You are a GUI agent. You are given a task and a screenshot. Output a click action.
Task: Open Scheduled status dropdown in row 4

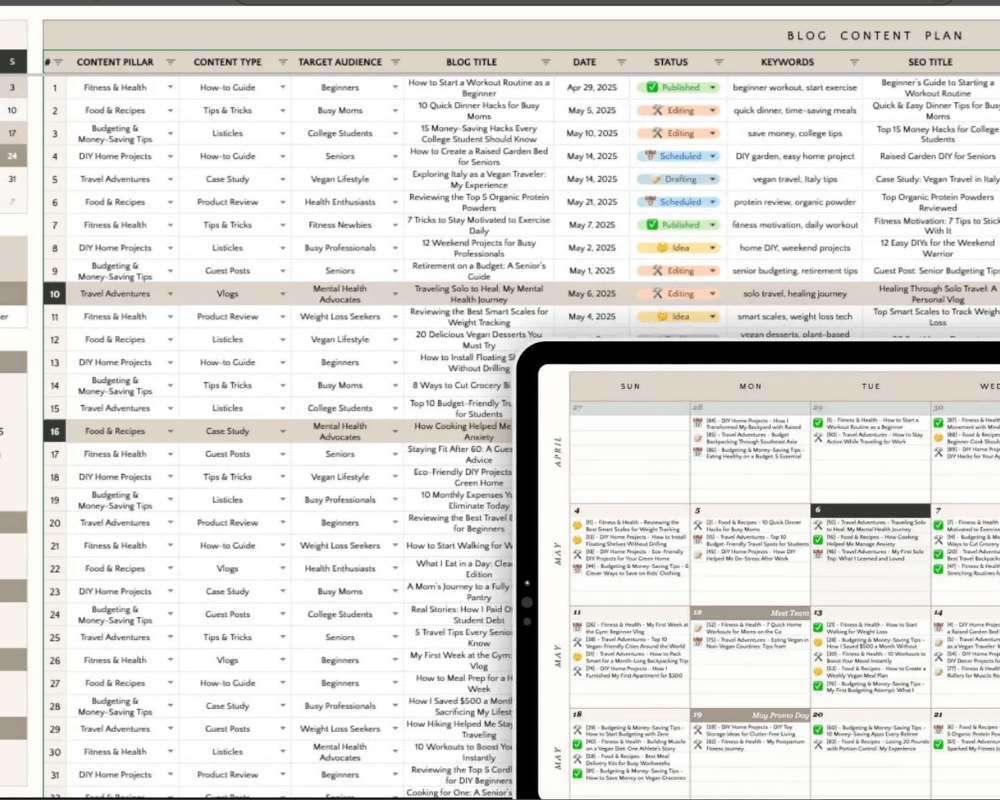(x=712, y=156)
